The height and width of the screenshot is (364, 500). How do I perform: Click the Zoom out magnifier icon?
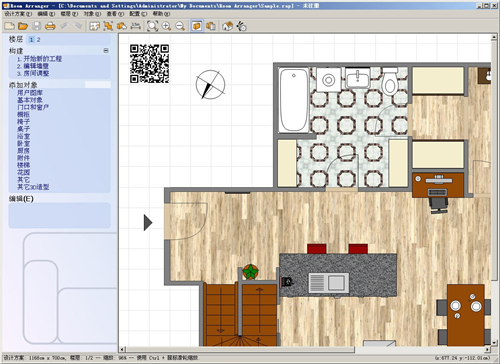click(x=180, y=26)
